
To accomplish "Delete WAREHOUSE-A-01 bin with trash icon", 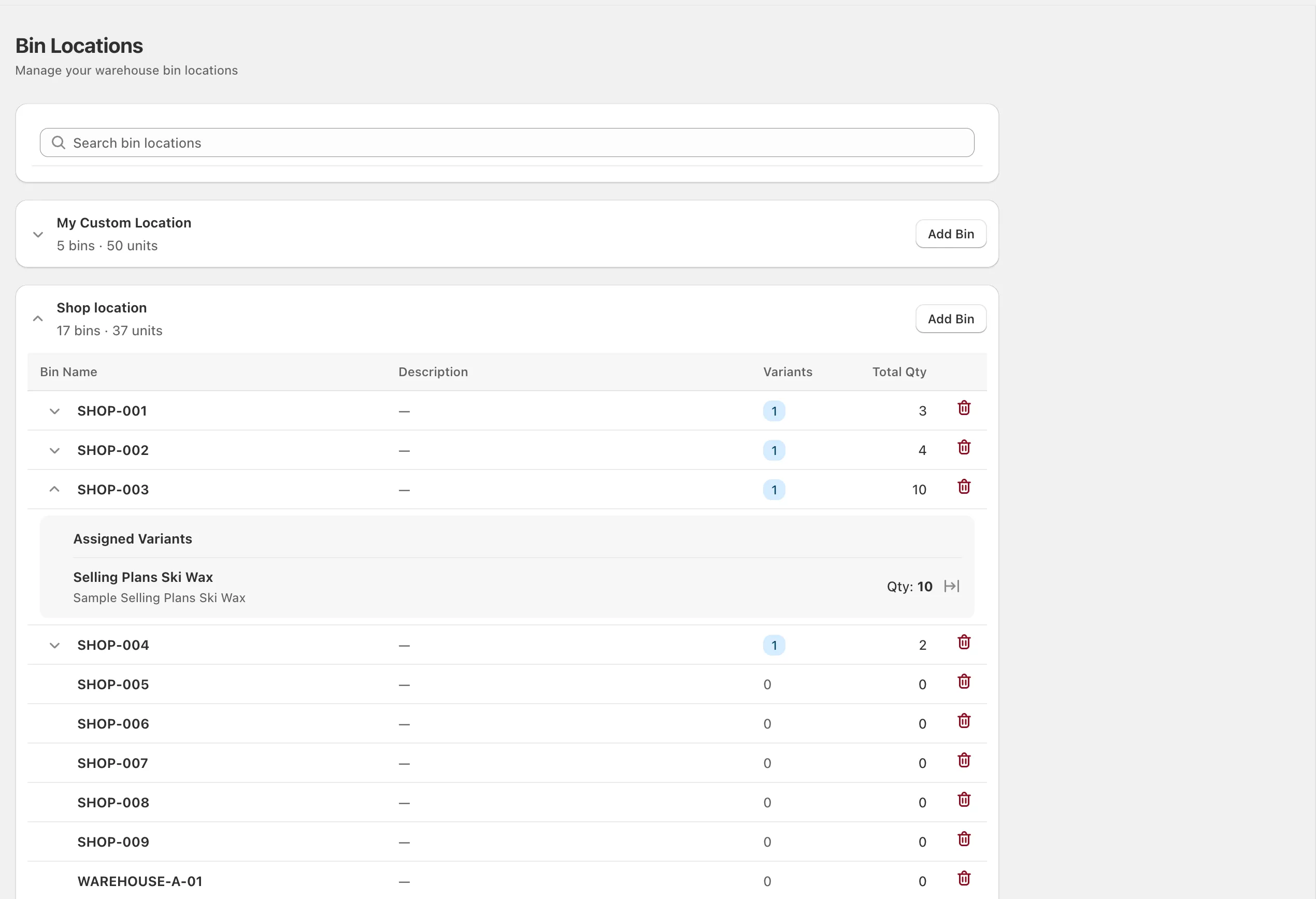I will pos(964,878).
